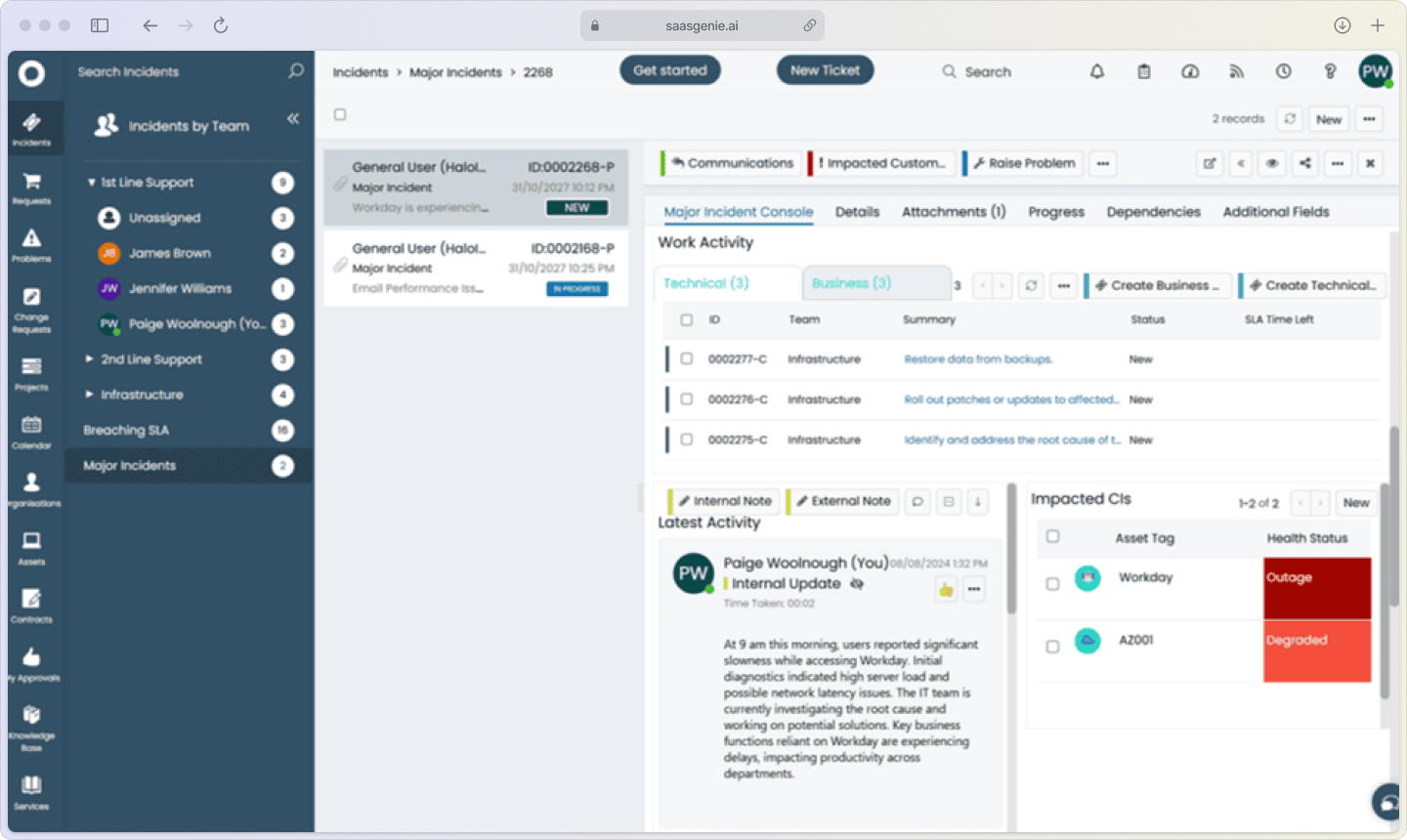Click the New Ticket button
Image resolution: width=1407 pixels, height=840 pixels.
pyautogui.click(x=826, y=70)
